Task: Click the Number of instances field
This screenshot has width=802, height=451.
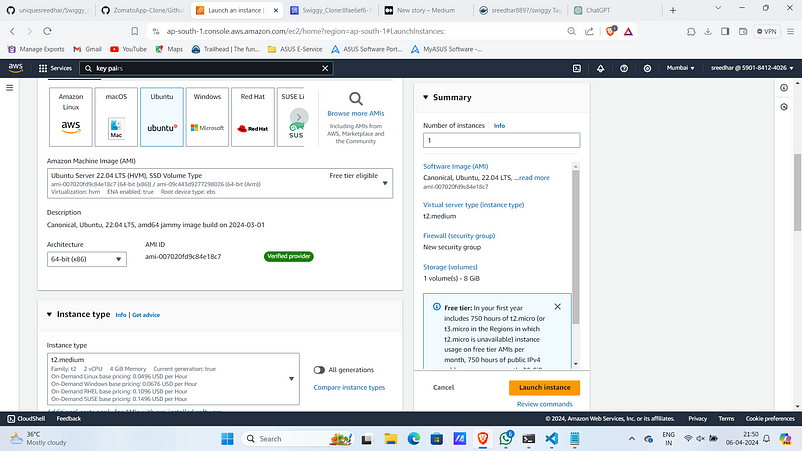Action: point(501,140)
